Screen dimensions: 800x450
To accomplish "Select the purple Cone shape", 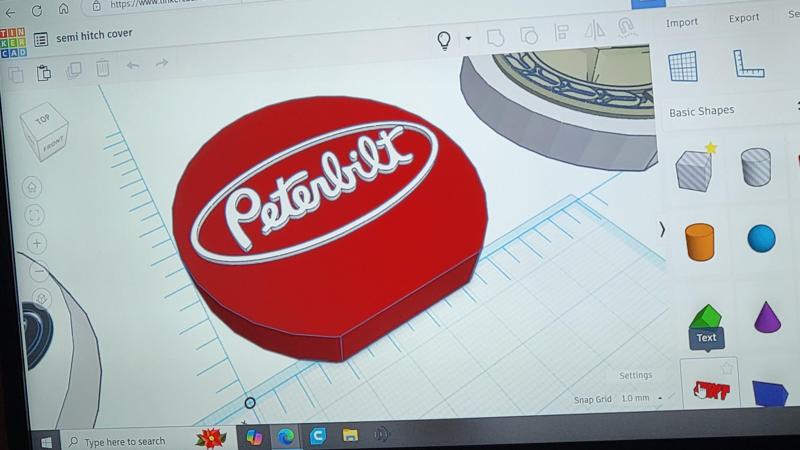I will [x=767, y=317].
